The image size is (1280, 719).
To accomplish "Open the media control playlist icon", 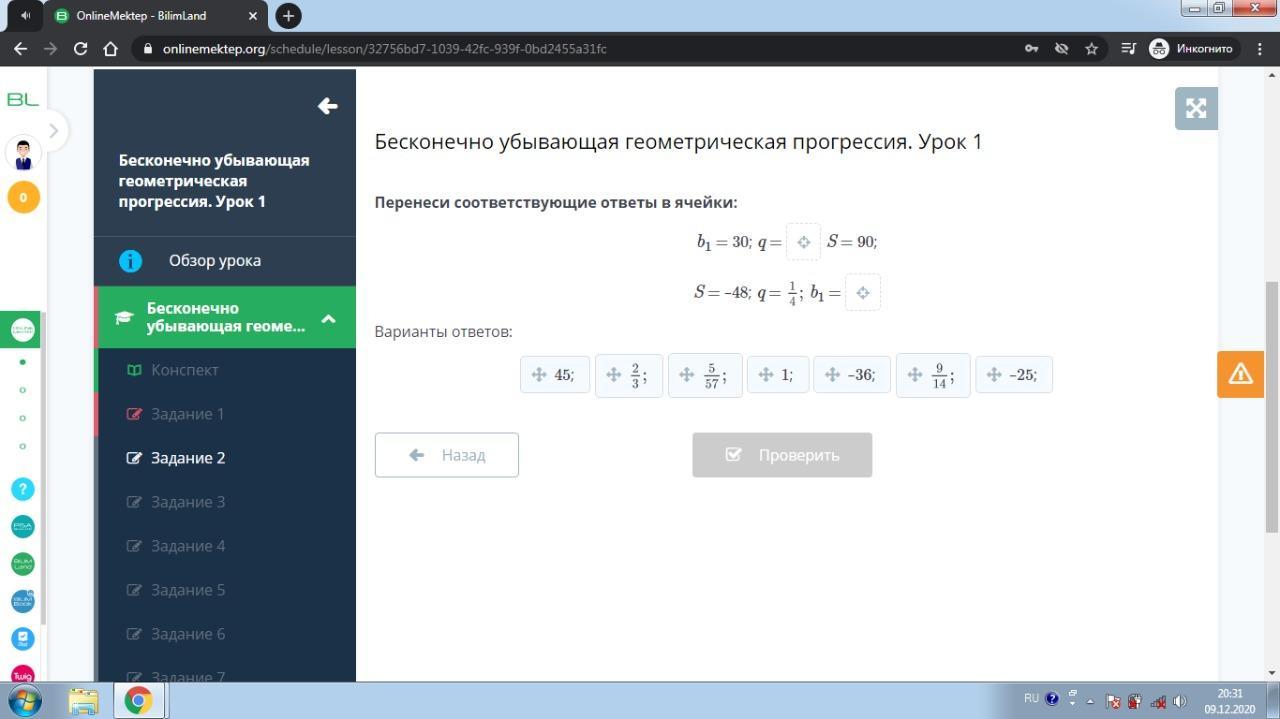I will [x=1128, y=48].
